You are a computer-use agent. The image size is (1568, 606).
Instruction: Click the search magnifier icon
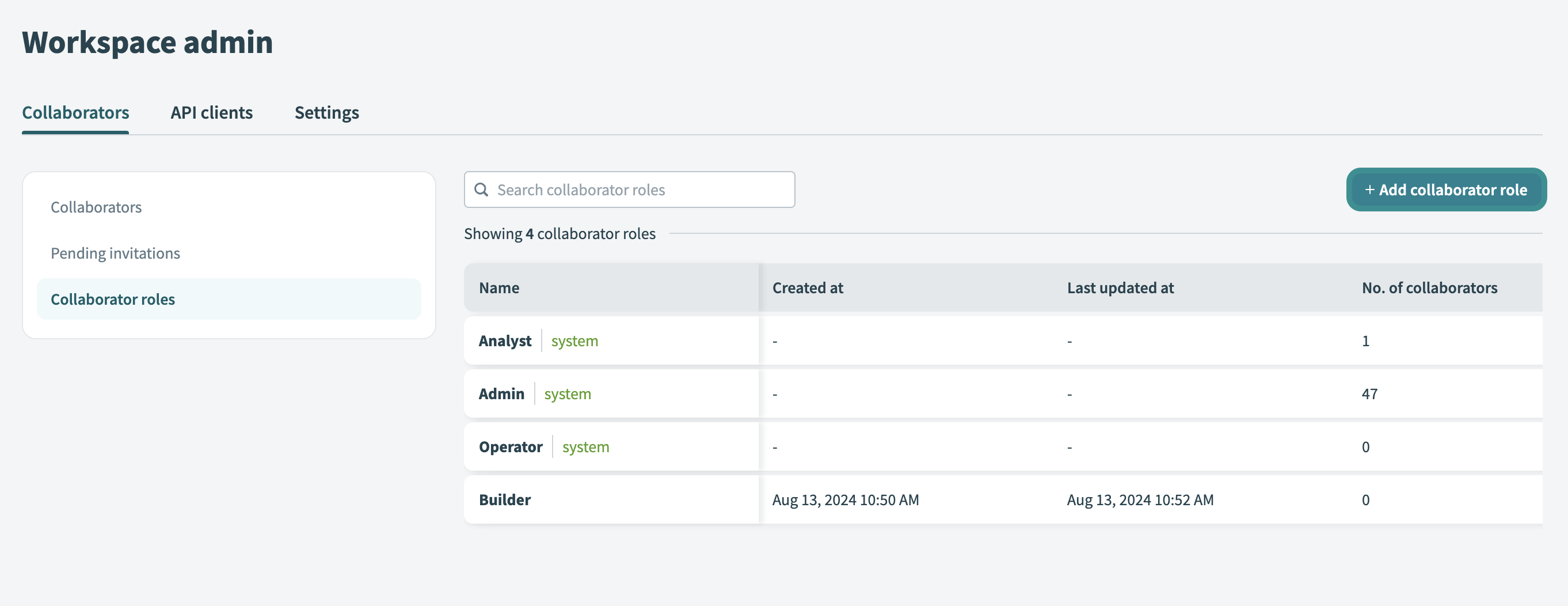pyautogui.click(x=481, y=190)
